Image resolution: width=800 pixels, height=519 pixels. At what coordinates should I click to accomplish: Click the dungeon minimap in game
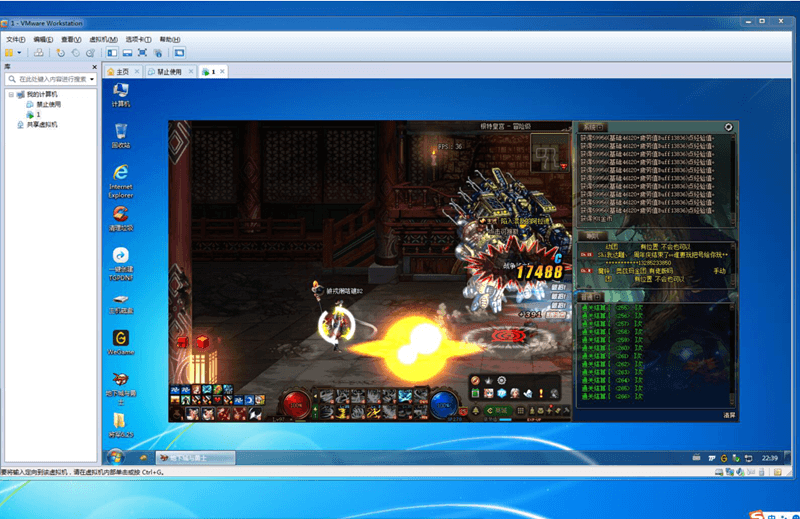pyautogui.click(x=550, y=153)
